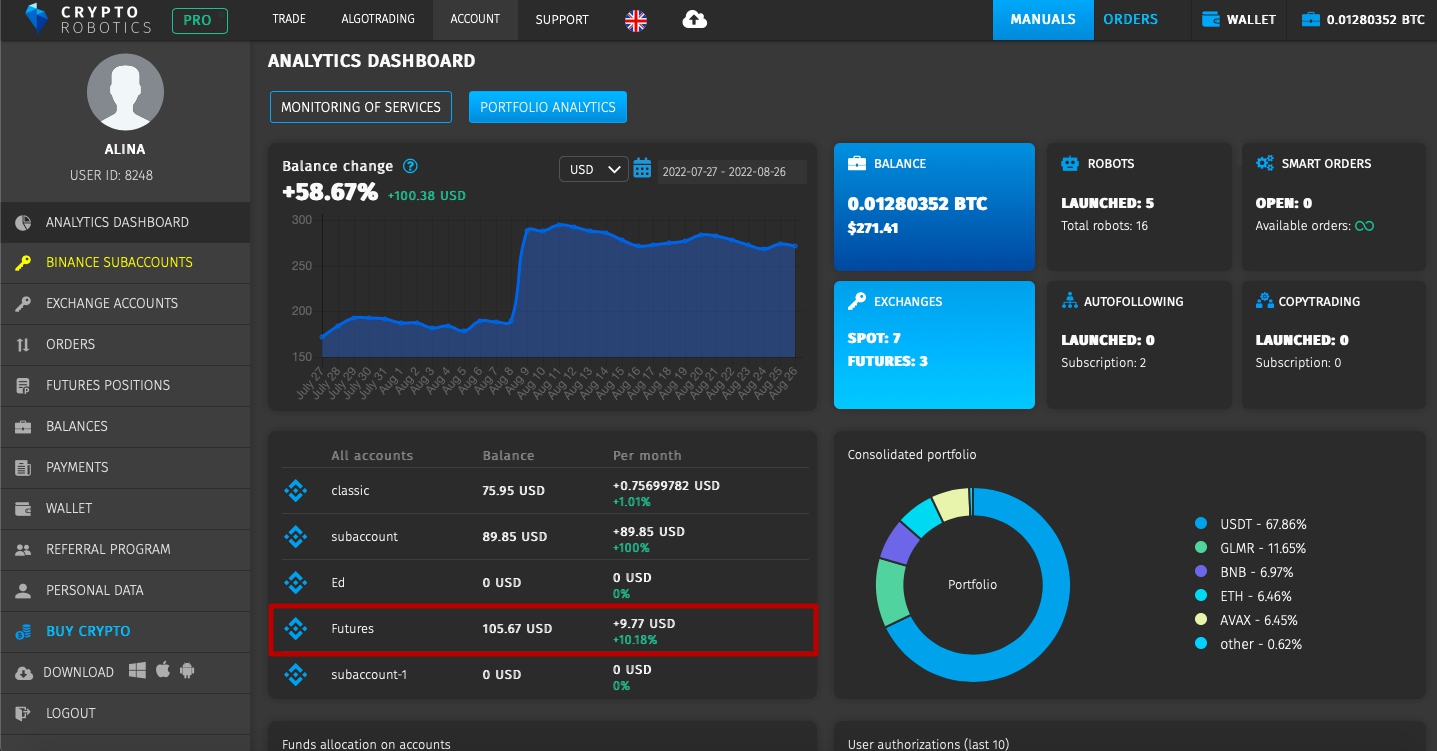Open WALLET in the sidebar
Viewport: 1437px width, 751px height.
click(x=125, y=508)
